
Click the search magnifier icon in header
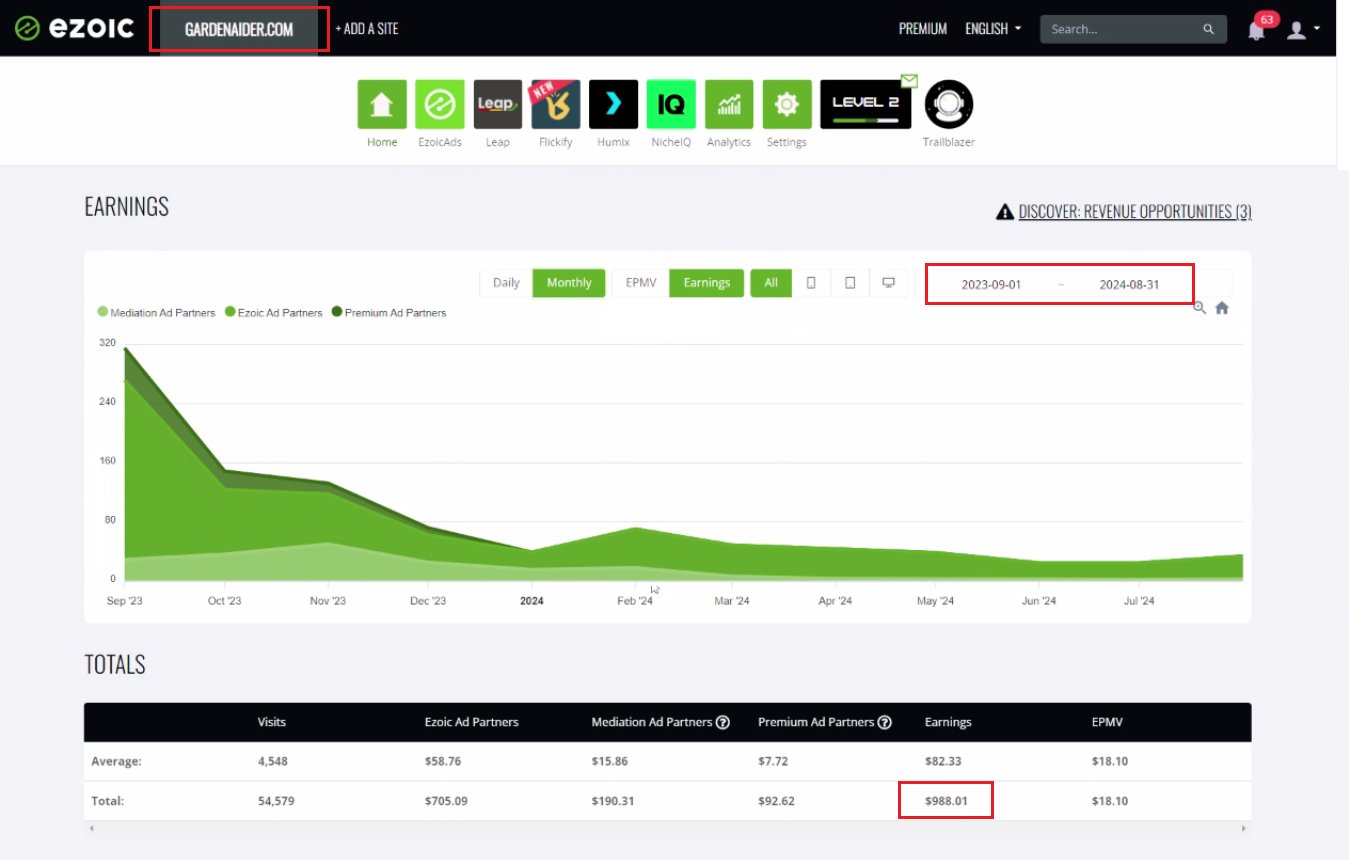1209,29
